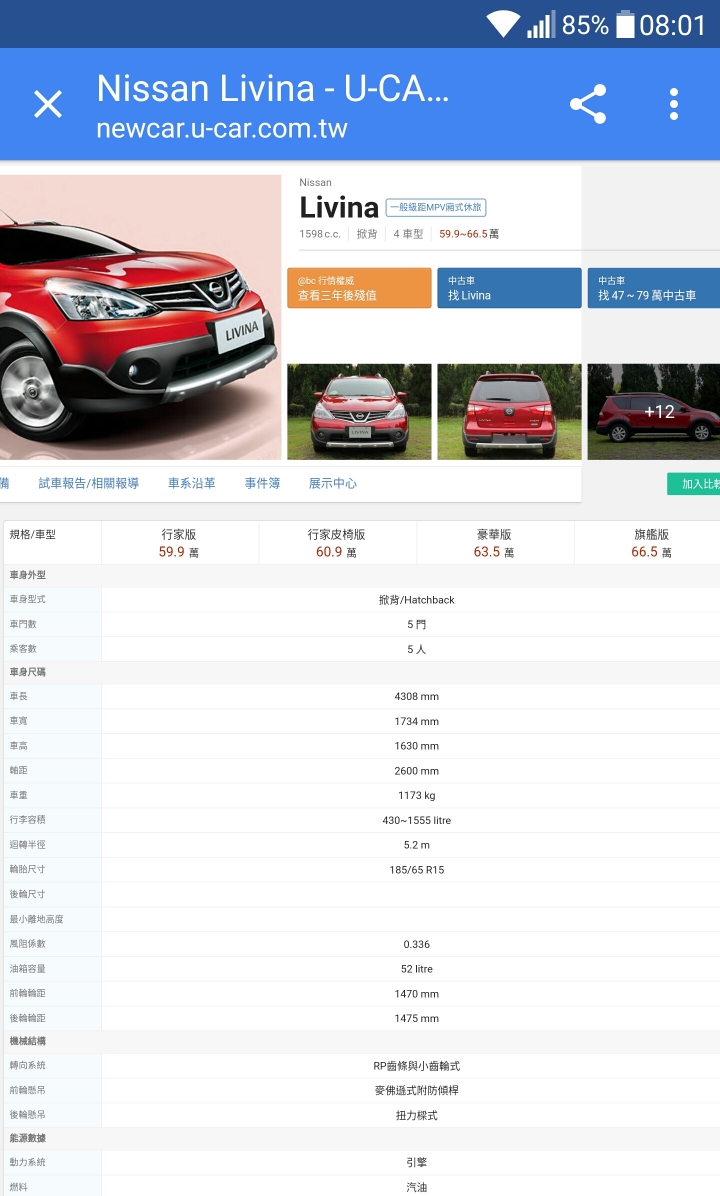This screenshot has height=1196, width=720.
Task: Tap the 能源數據 section header
Action: pos(27,1138)
